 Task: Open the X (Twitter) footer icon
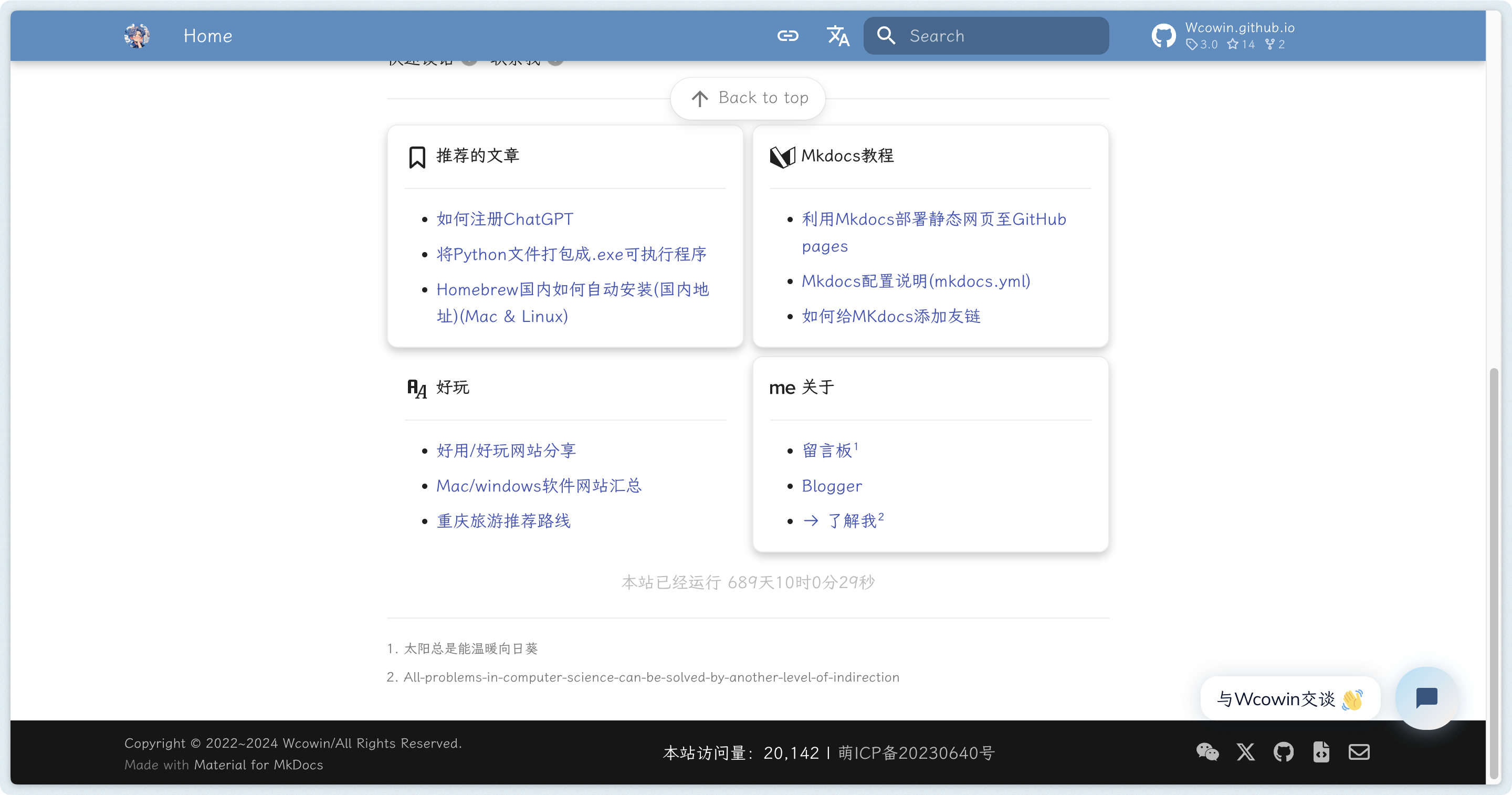[1245, 752]
